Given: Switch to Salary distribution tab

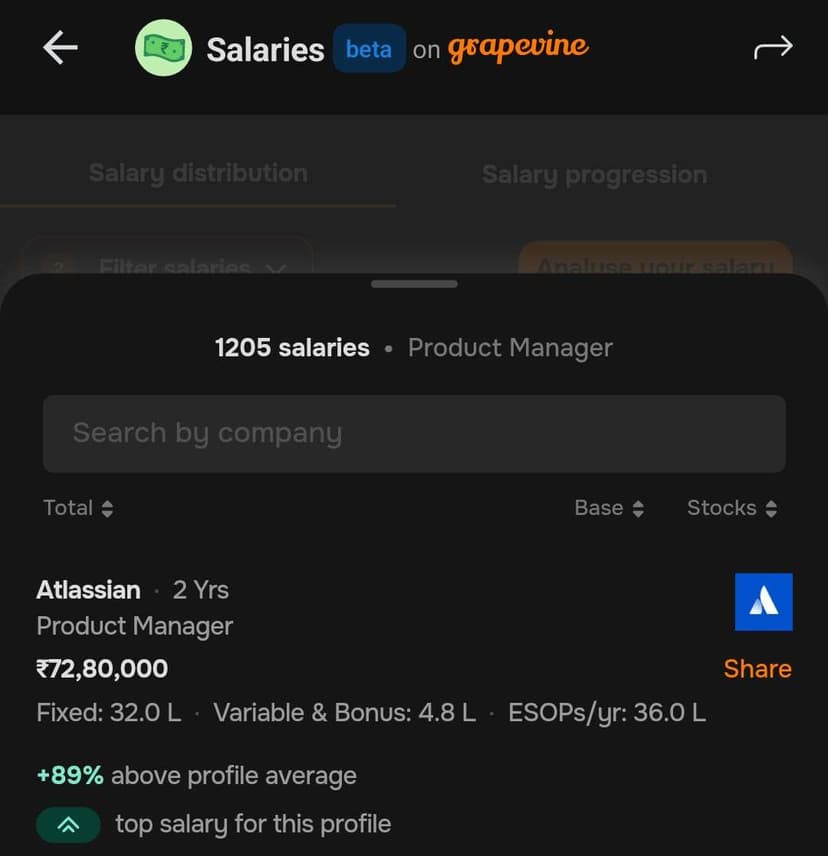Looking at the screenshot, I should click(198, 173).
